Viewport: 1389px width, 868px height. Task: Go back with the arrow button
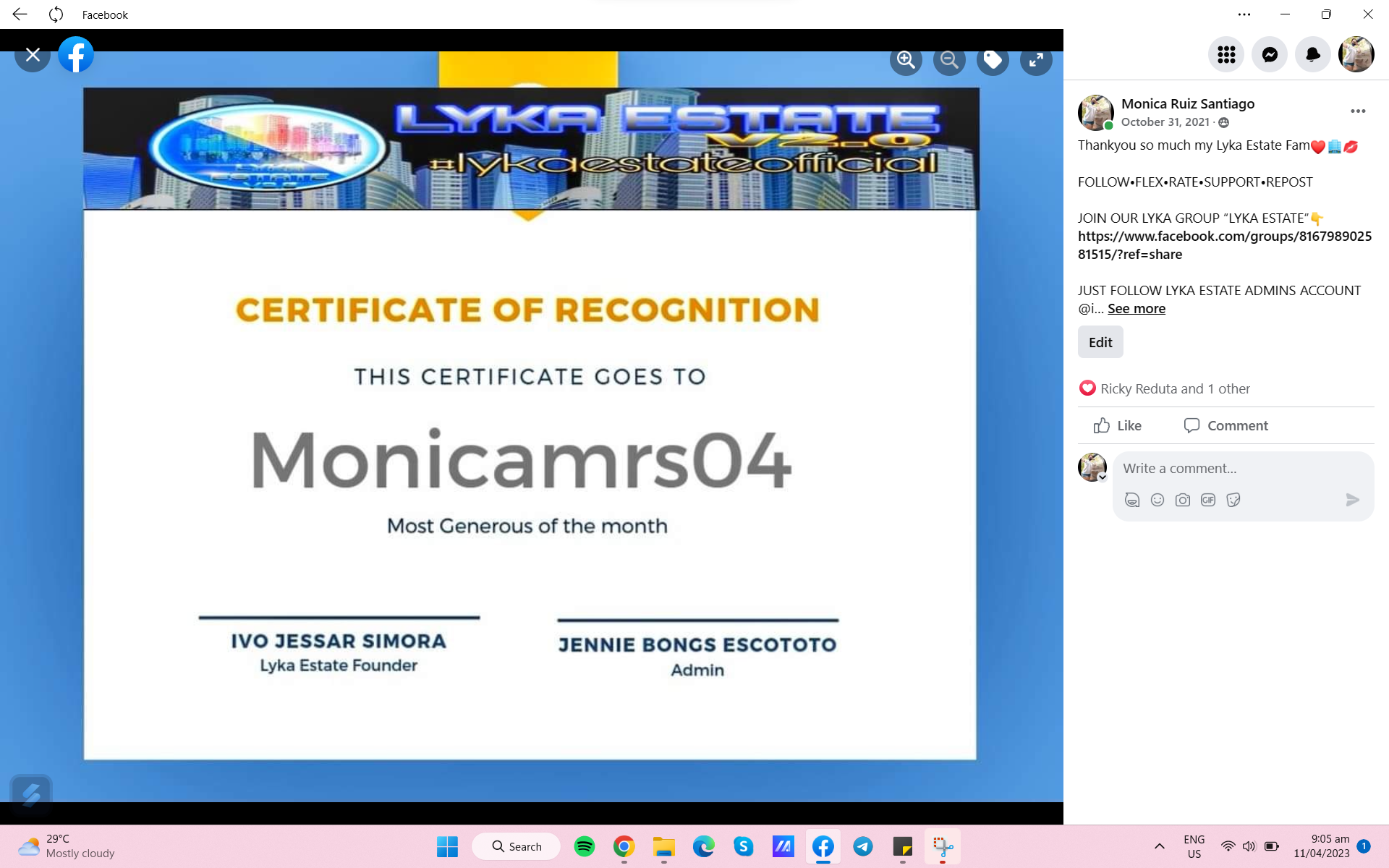tap(20, 14)
